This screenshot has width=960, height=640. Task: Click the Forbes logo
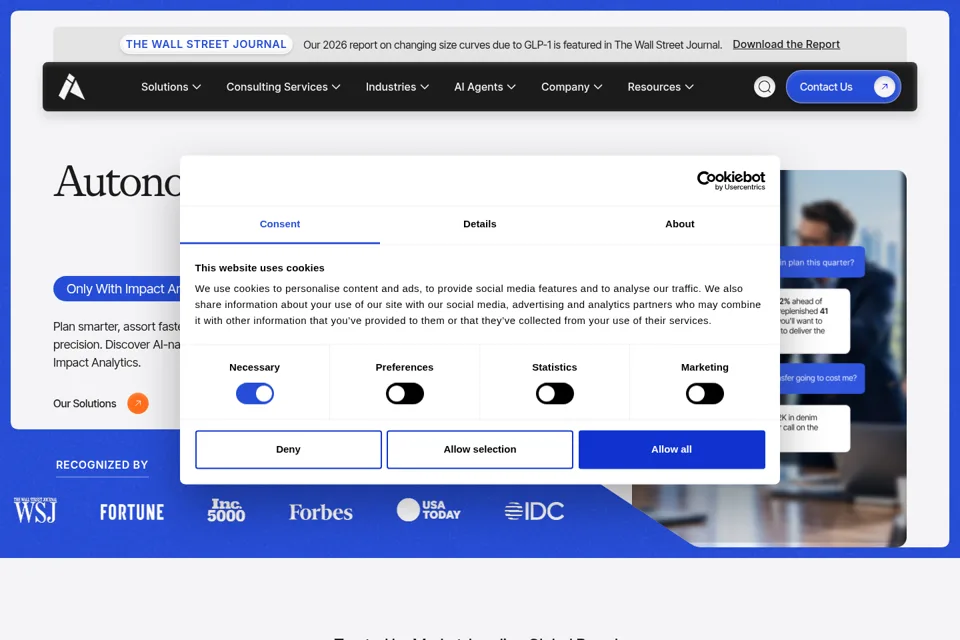[x=320, y=512]
